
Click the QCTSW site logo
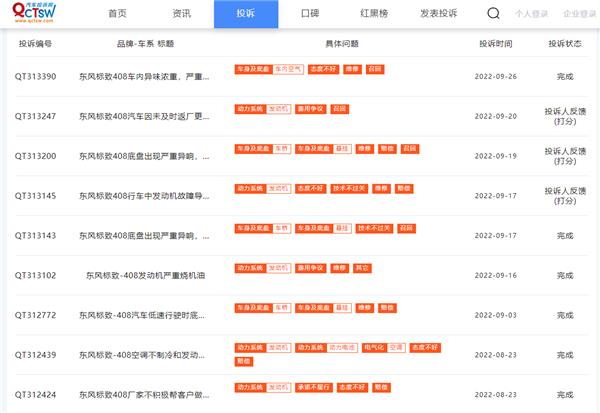pyautogui.click(x=34, y=12)
